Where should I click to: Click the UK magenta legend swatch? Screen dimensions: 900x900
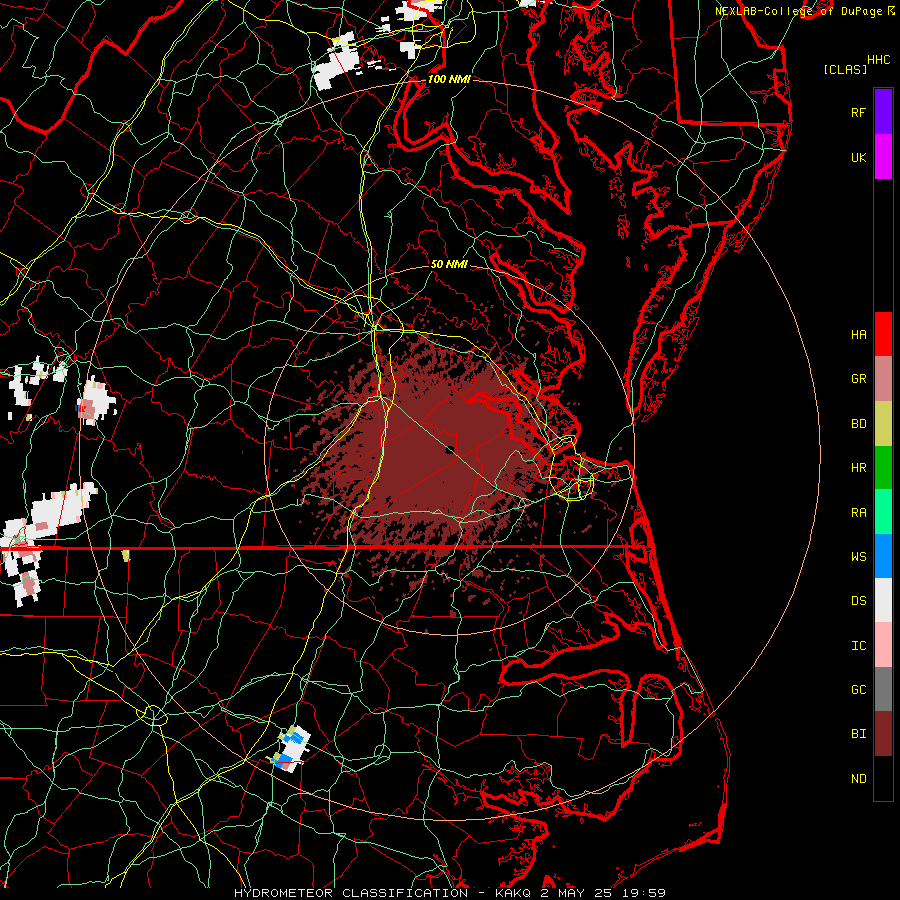click(x=883, y=157)
